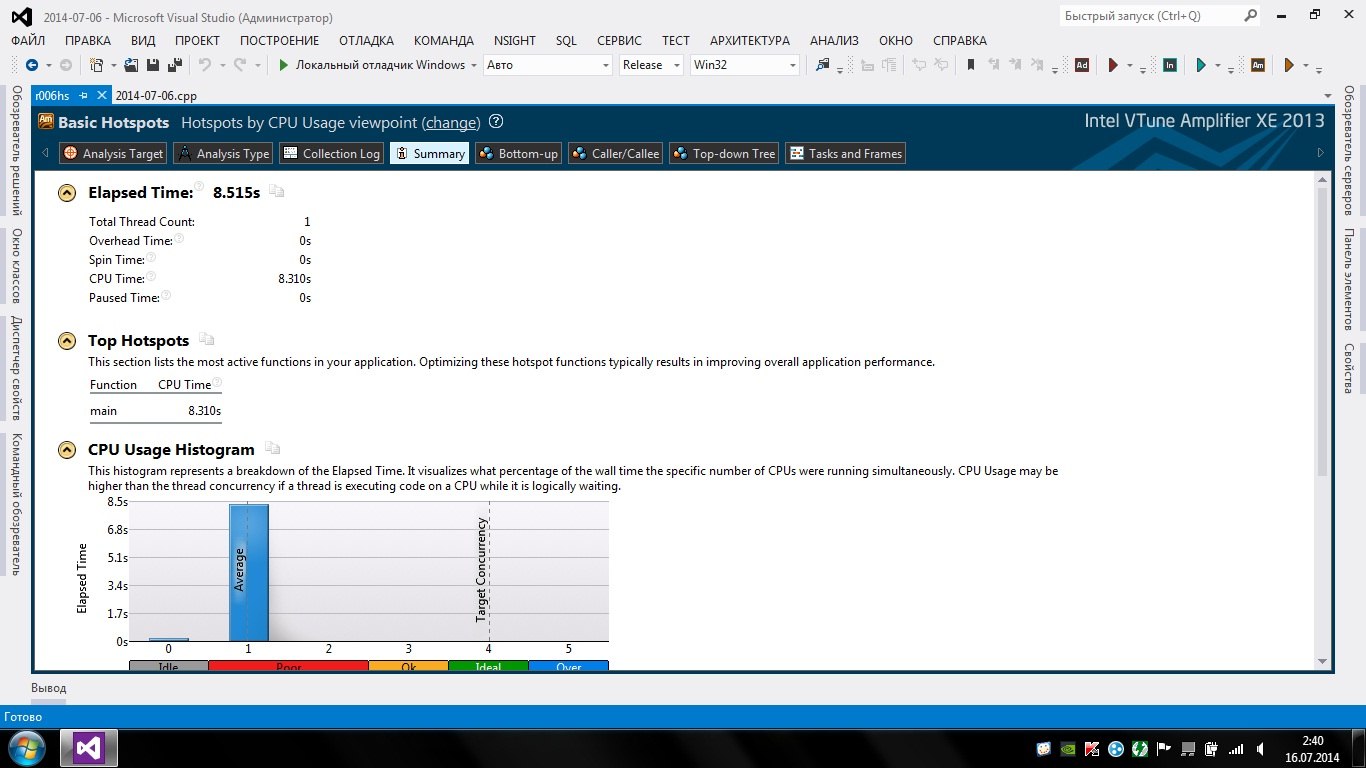Open the volume control in the tray
The height and width of the screenshot is (768, 1366).
click(1258, 748)
